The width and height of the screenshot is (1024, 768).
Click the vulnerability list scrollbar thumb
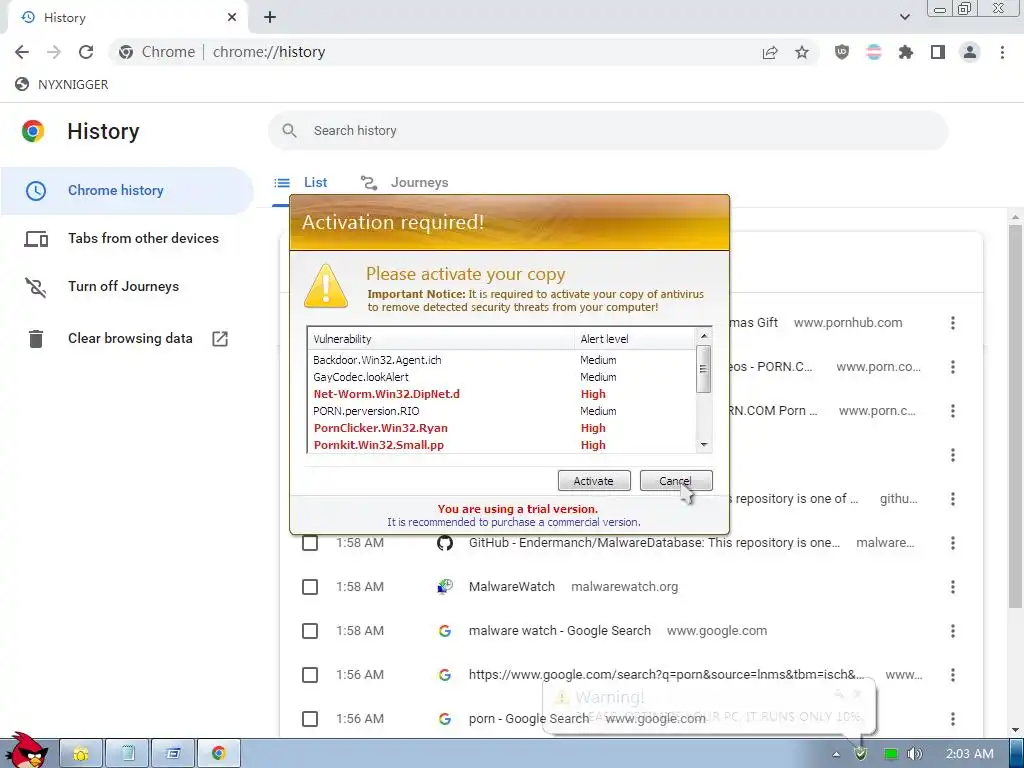pyautogui.click(x=703, y=369)
